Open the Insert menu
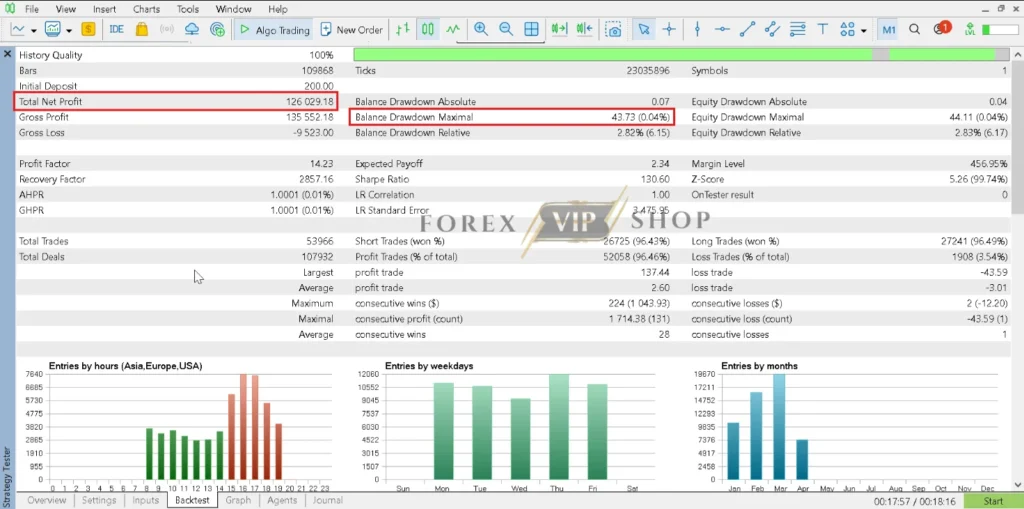 click(104, 9)
